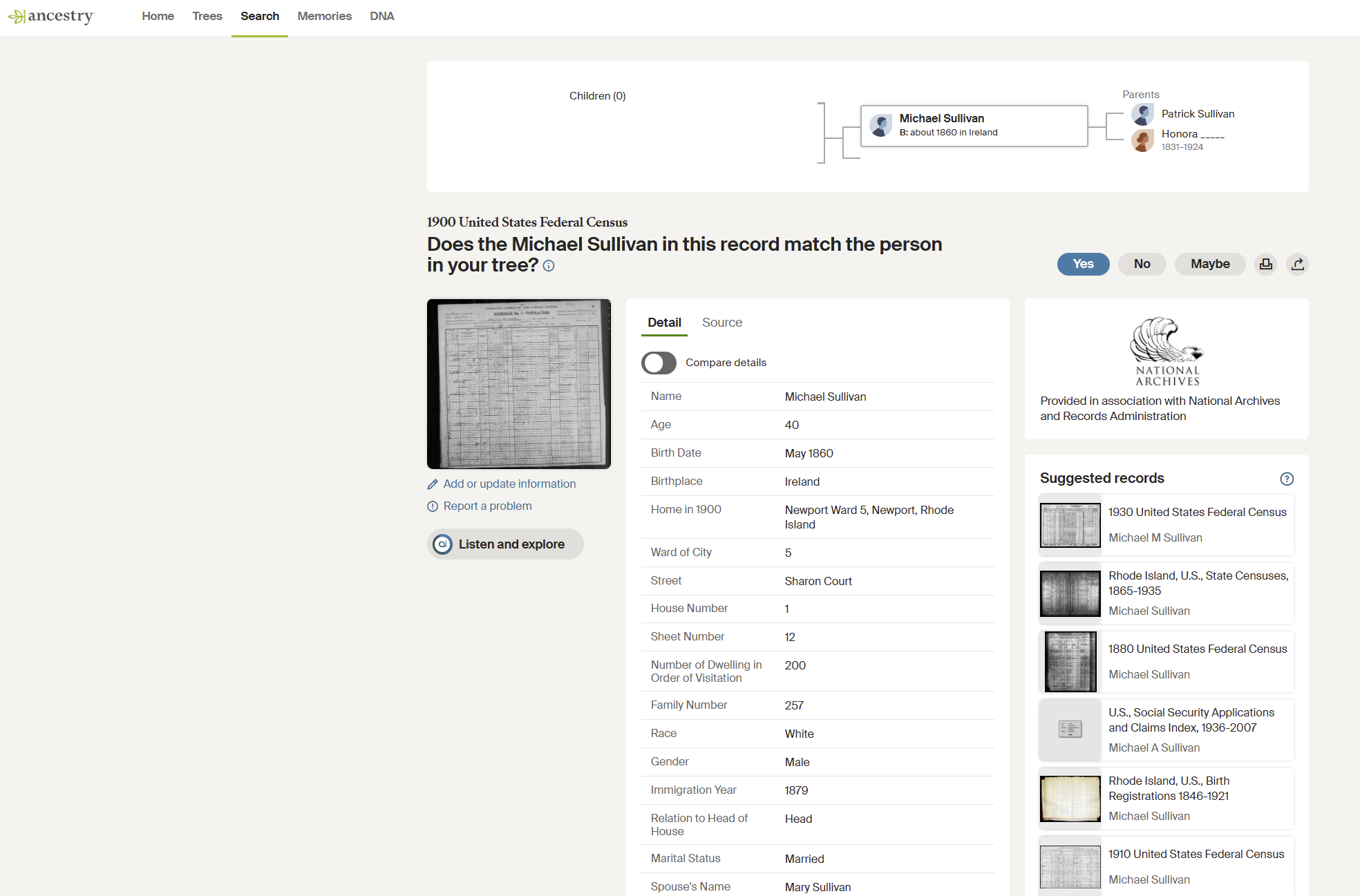Screen dimensions: 1360x896
Task: Click the Maybe button
Action: [1209, 264]
